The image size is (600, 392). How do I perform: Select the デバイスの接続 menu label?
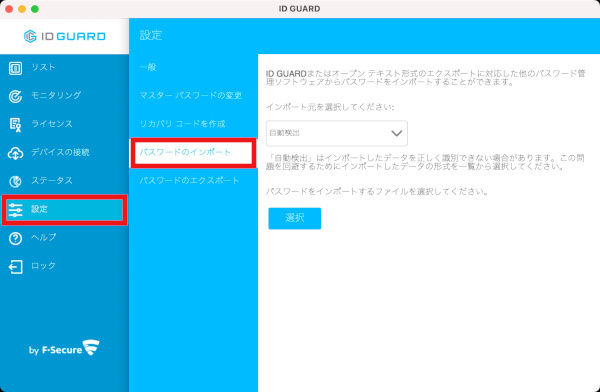60,152
